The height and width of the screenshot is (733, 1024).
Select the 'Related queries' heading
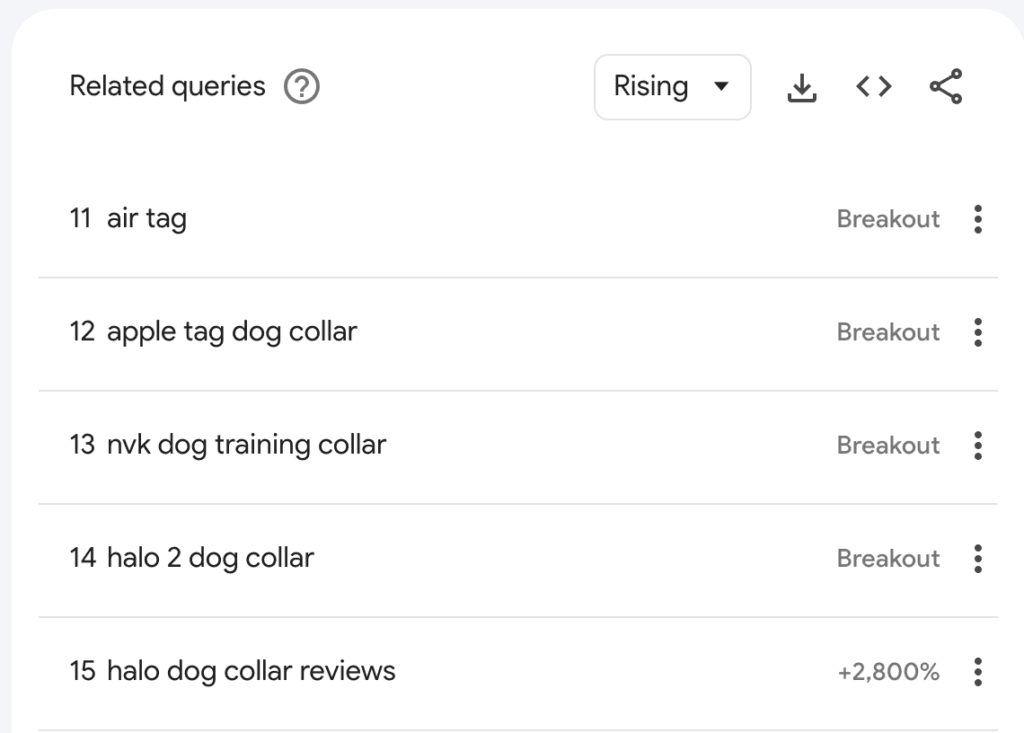pyautogui.click(x=167, y=86)
